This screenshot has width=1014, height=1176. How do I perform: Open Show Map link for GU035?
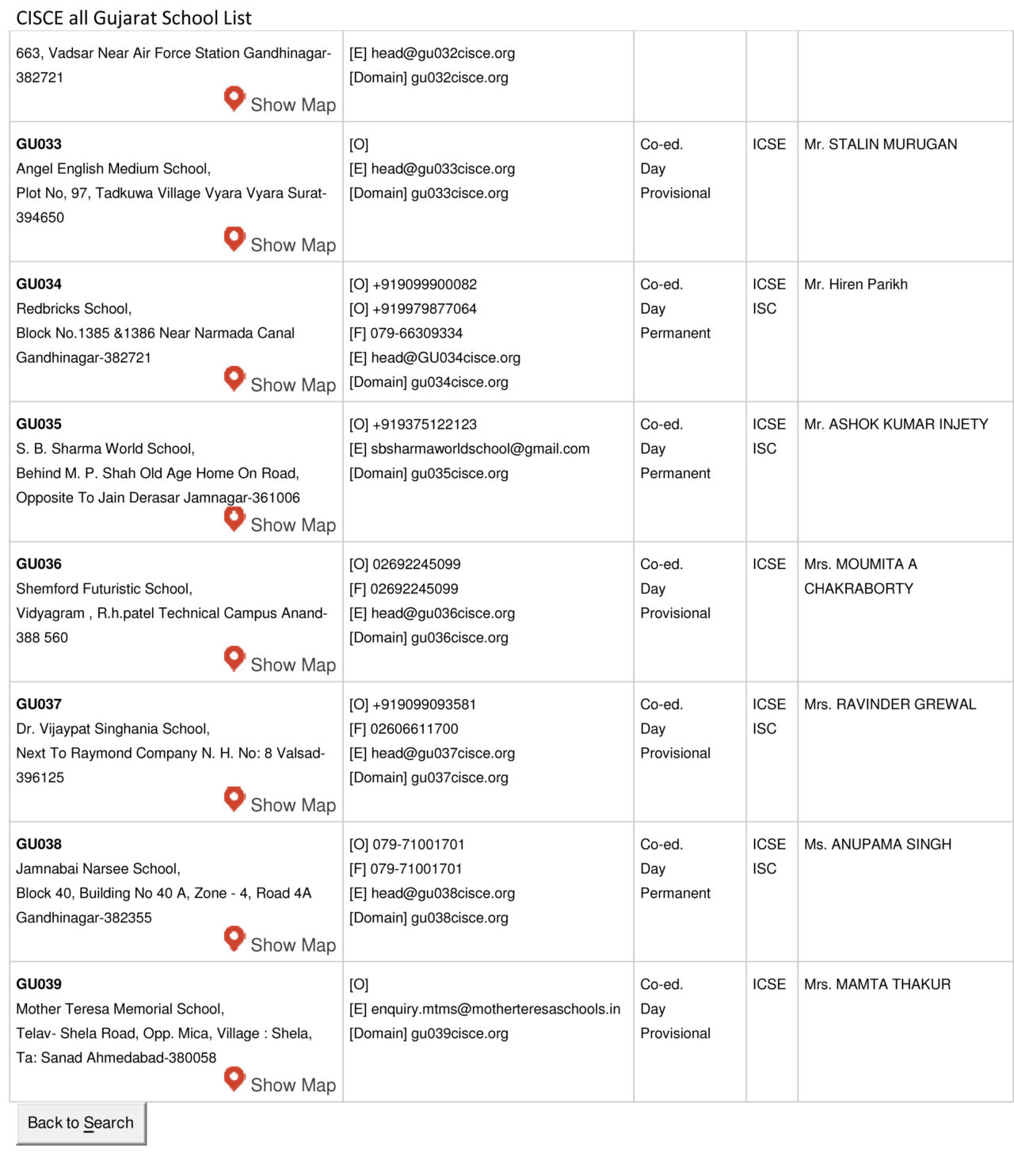coord(293,525)
